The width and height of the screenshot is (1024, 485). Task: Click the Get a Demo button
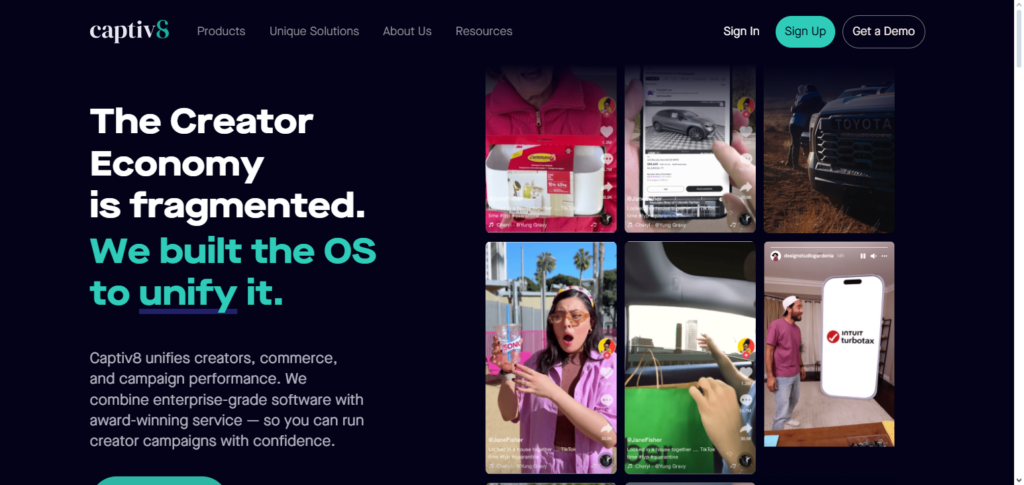(x=884, y=31)
